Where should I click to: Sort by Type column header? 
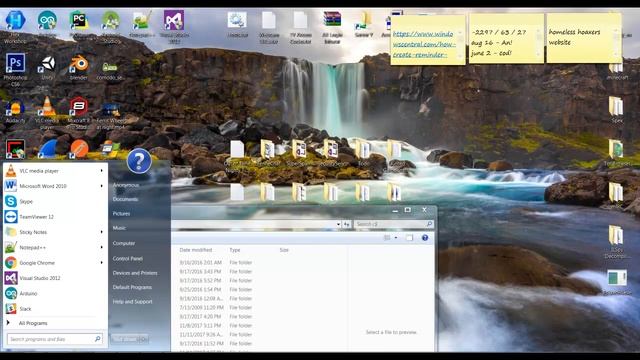[235, 250]
